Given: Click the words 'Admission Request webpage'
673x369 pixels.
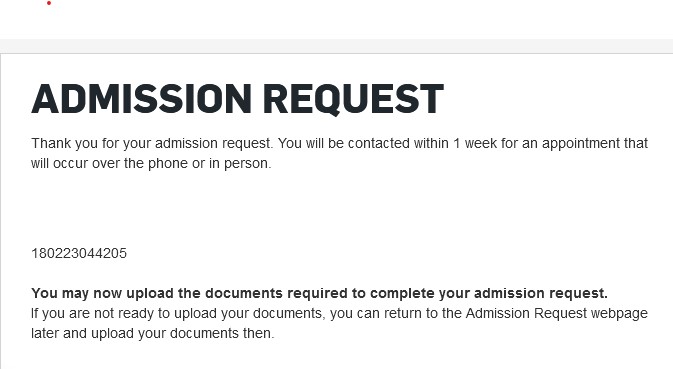Looking at the screenshot, I should pos(557,313).
